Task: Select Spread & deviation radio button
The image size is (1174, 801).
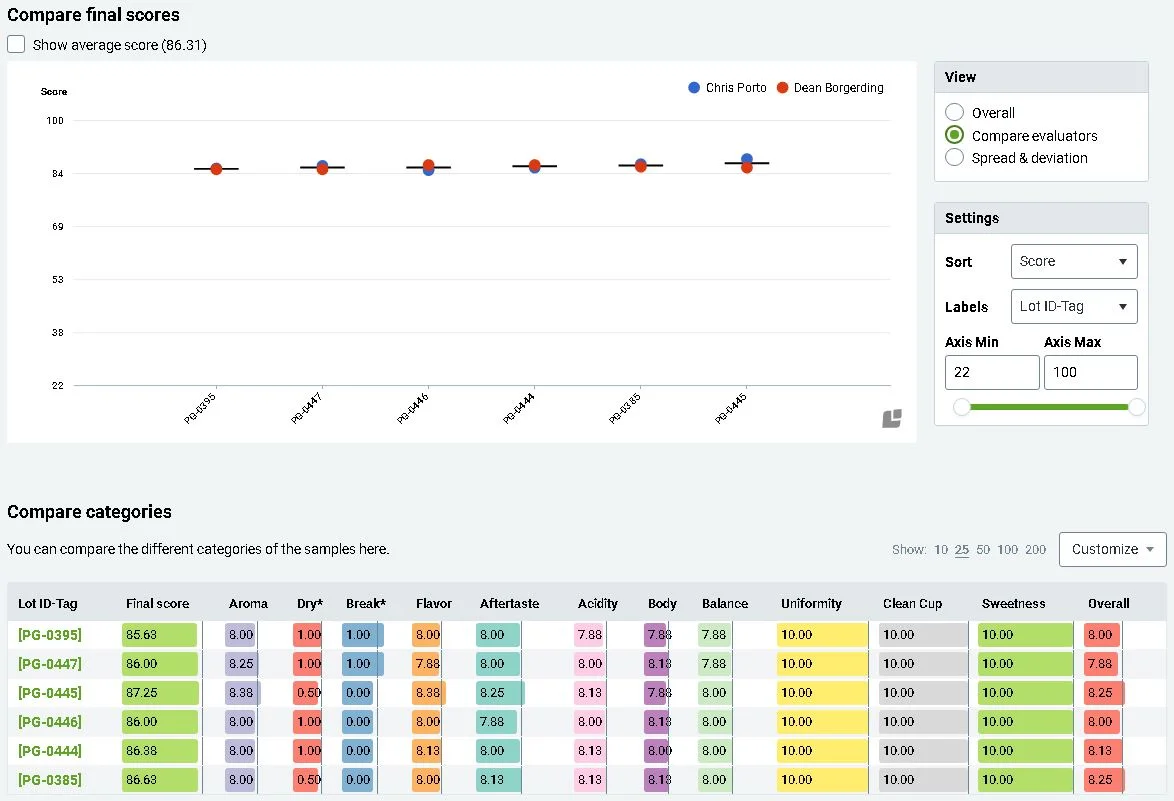Action: 955,157
